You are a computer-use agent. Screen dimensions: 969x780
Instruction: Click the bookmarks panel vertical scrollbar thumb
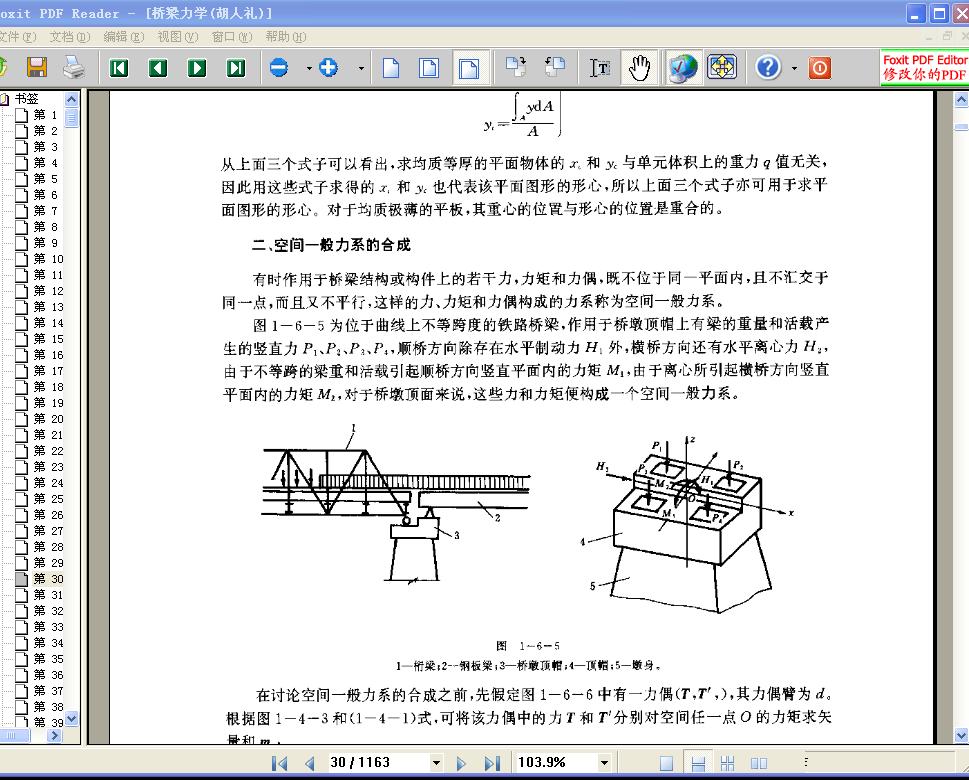pyautogui.click(x=72, y=117)
